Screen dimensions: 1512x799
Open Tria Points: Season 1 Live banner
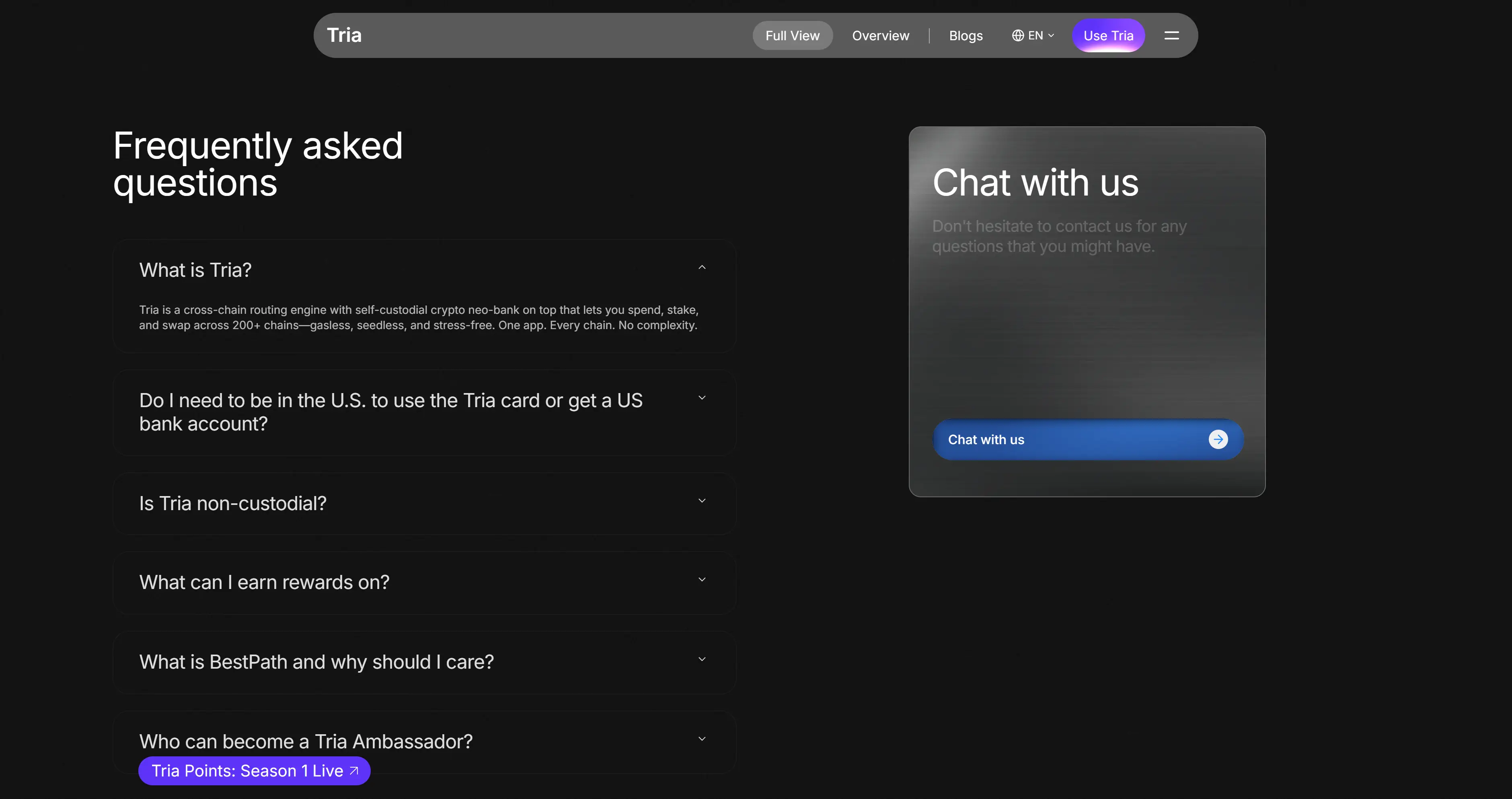pyautogui.click(x=254, y=771)
